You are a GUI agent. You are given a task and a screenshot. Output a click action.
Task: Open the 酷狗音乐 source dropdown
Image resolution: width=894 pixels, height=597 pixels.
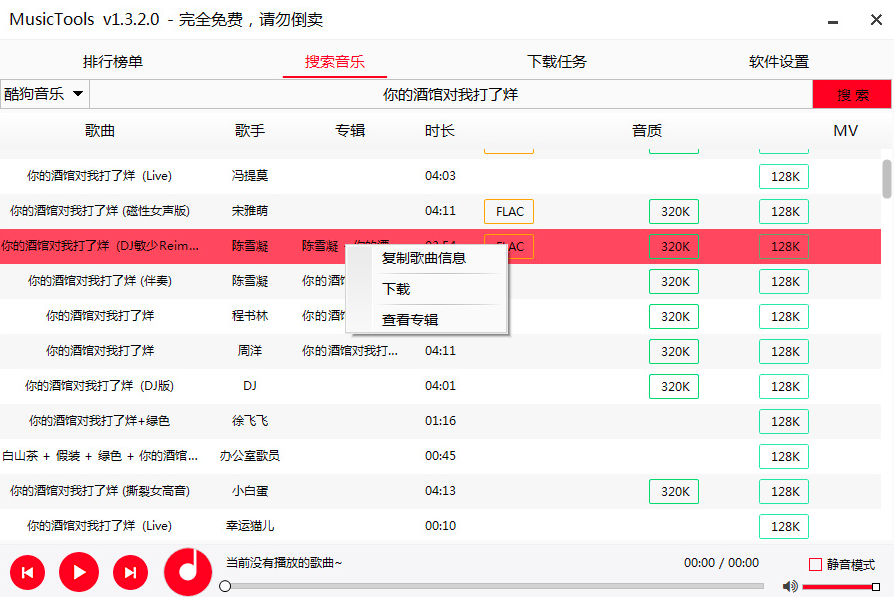click(x=44, y=94)
